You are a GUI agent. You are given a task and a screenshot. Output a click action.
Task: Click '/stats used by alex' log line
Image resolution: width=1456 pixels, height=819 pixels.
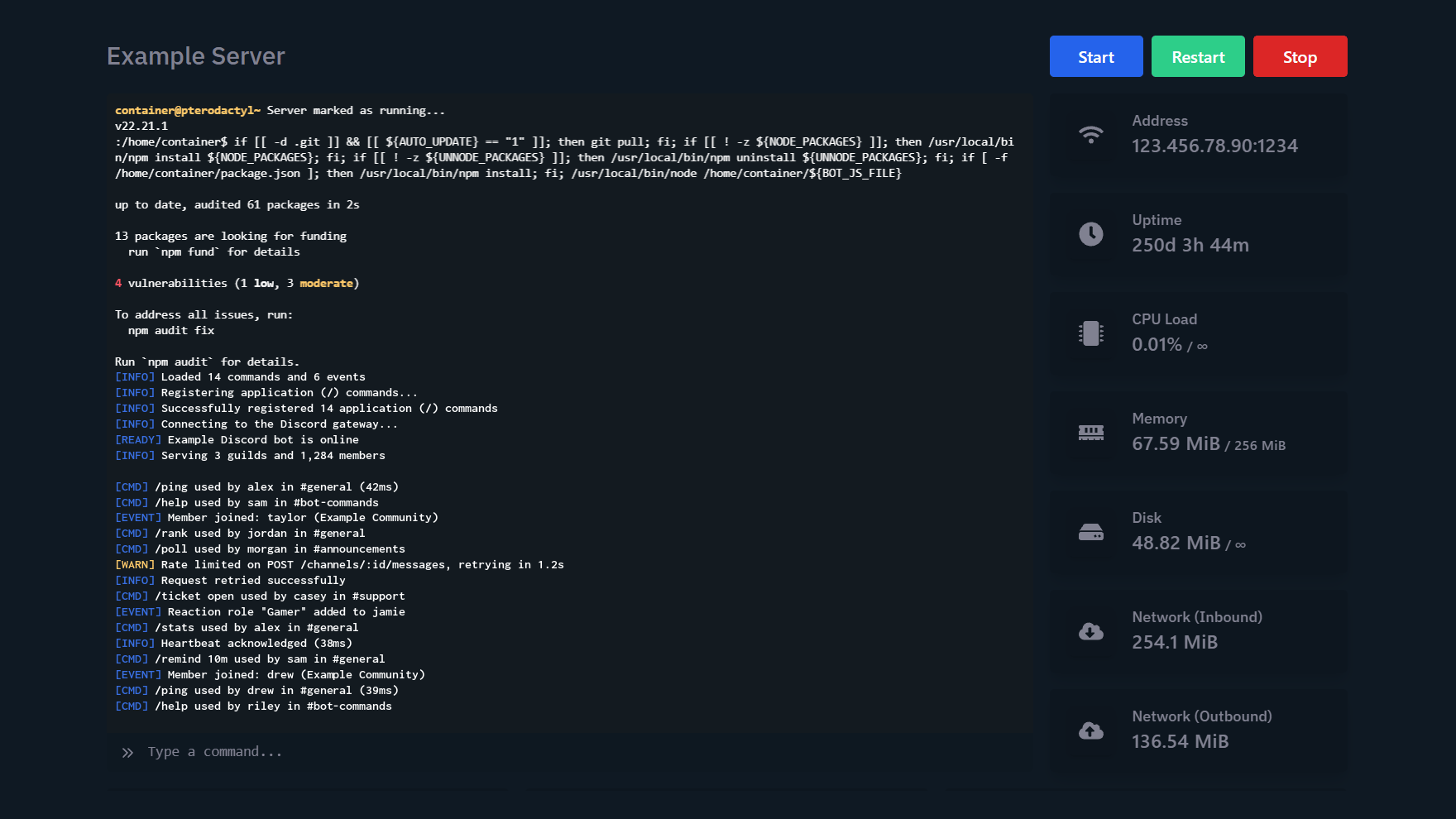(x=237, y=627)
